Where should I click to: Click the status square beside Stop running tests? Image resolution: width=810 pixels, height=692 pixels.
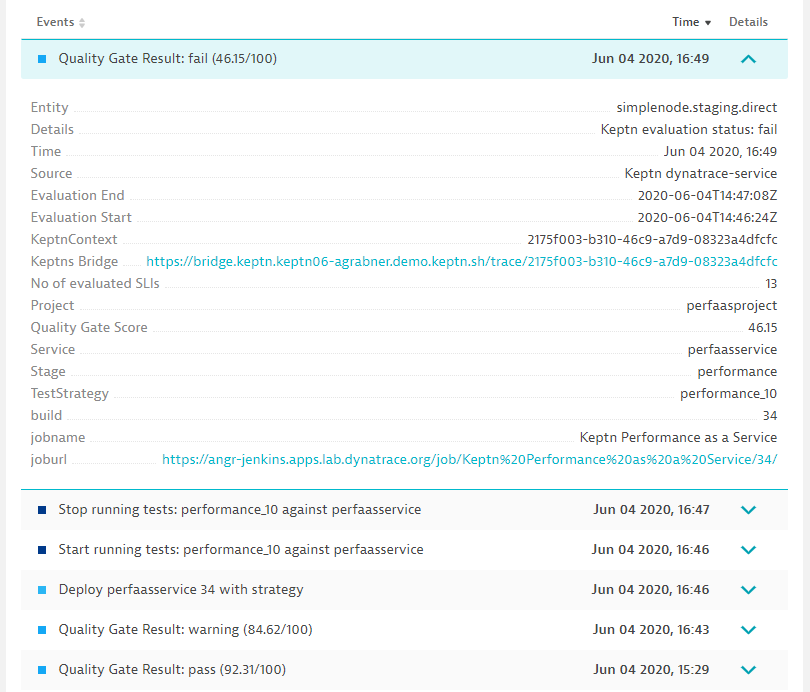point(40,510)
